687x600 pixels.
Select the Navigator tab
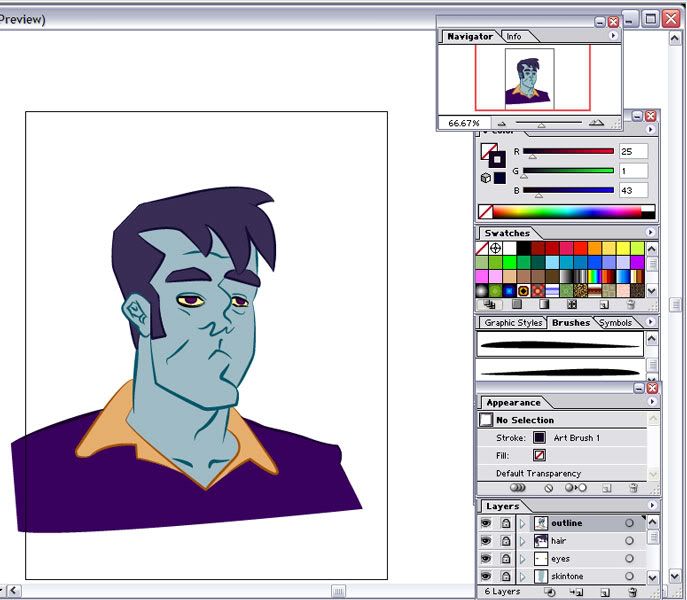click(x=470, y=37)
